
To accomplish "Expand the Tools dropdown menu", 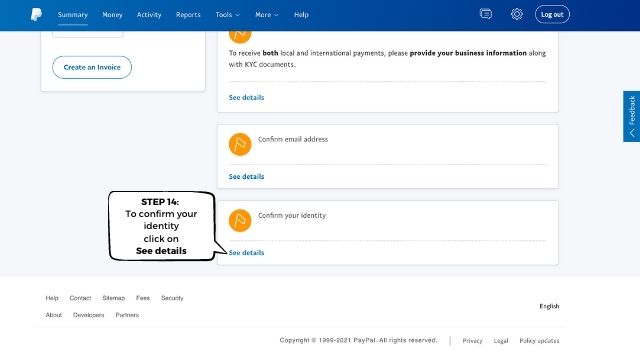I will coord(228,15).
